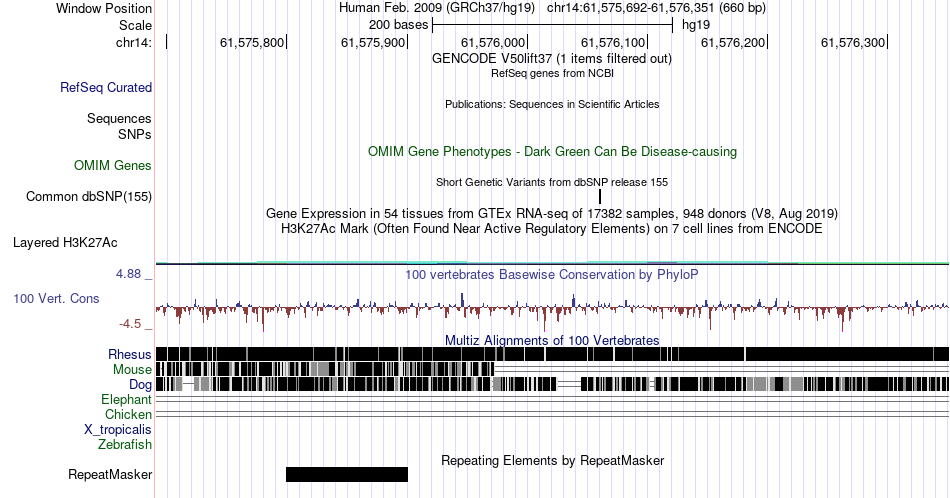Screen dimensions: 950x498
Task: Click the 100 Vert. Cons label
Action: click(x=56, y=298)
